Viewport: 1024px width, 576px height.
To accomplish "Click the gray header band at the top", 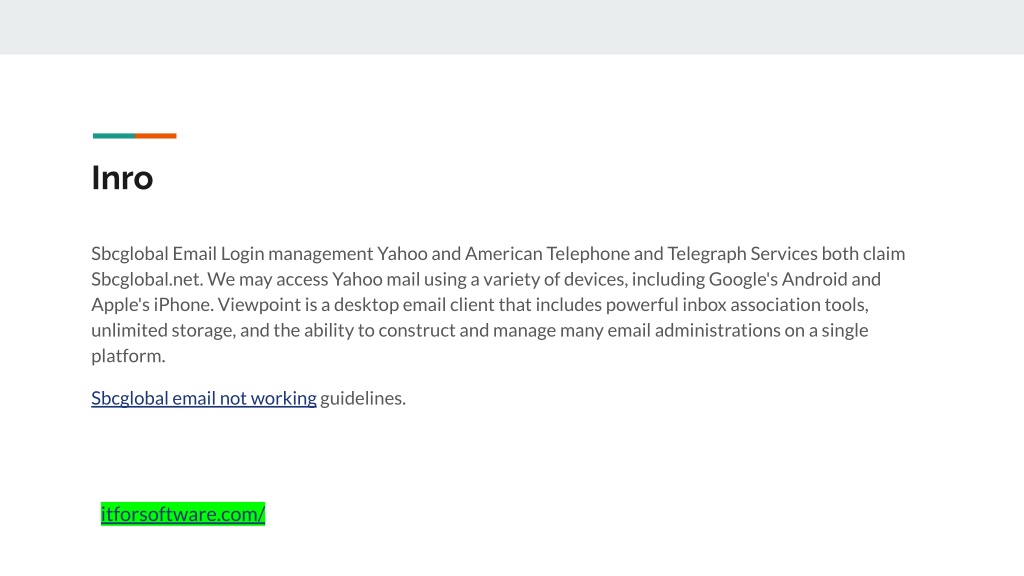I will [512, 27].
